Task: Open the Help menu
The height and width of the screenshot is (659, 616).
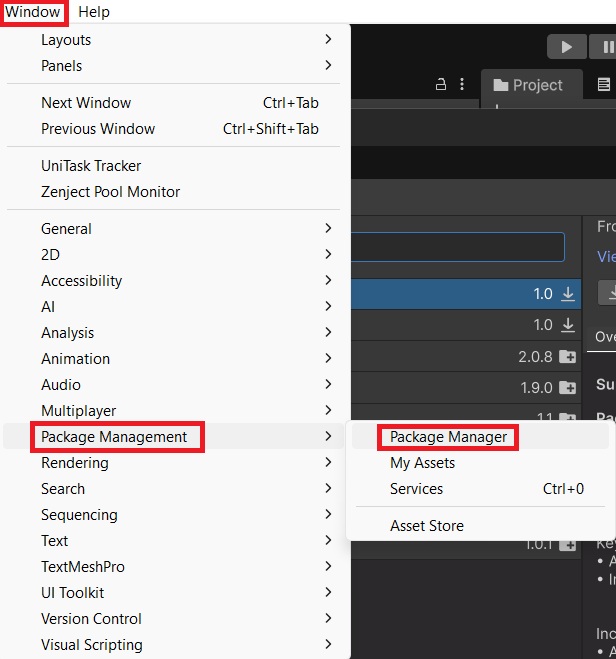Action: pos(94,12)
